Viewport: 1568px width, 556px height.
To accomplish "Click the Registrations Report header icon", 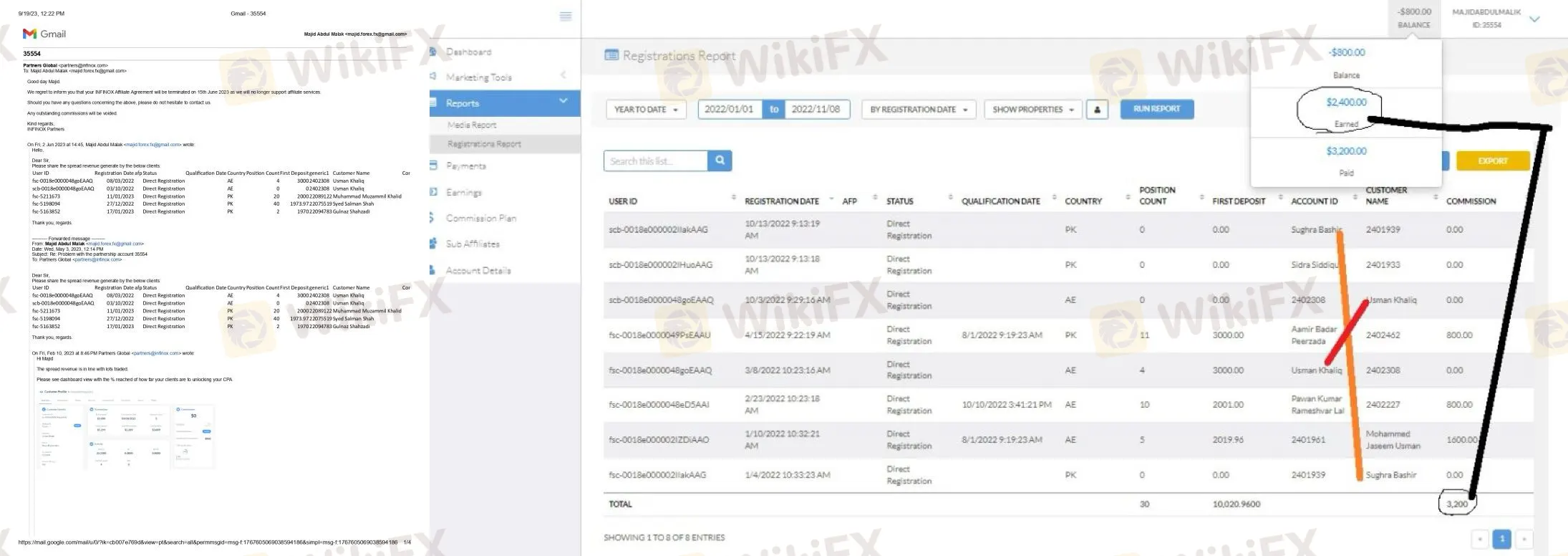I will 611,54.
